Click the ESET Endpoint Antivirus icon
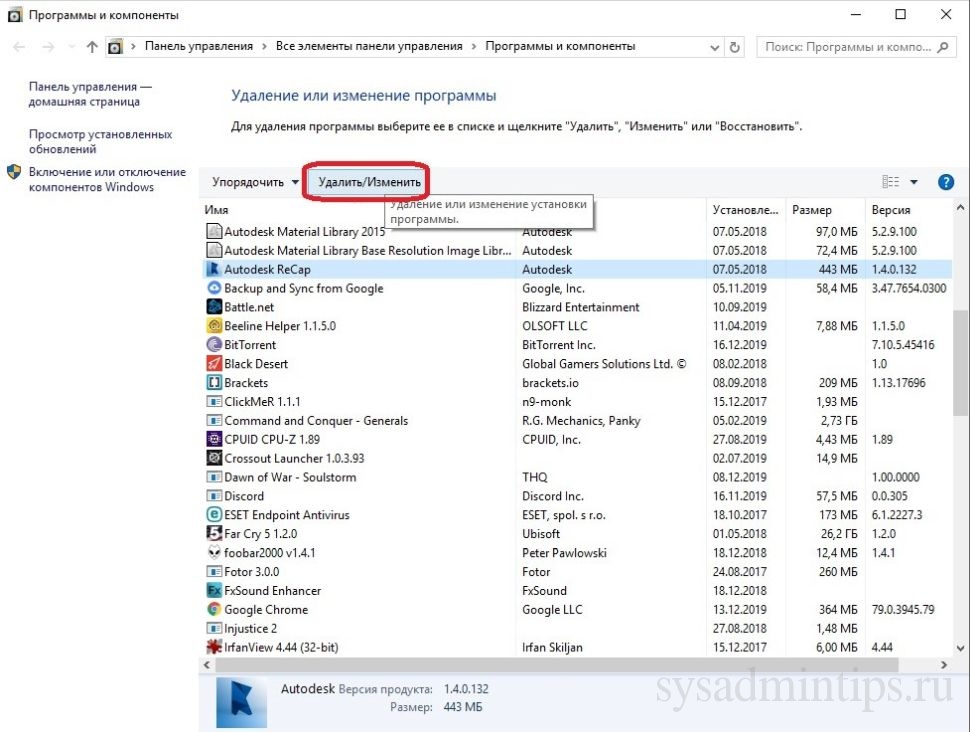The image size is (970, 732). coord(214,515)
